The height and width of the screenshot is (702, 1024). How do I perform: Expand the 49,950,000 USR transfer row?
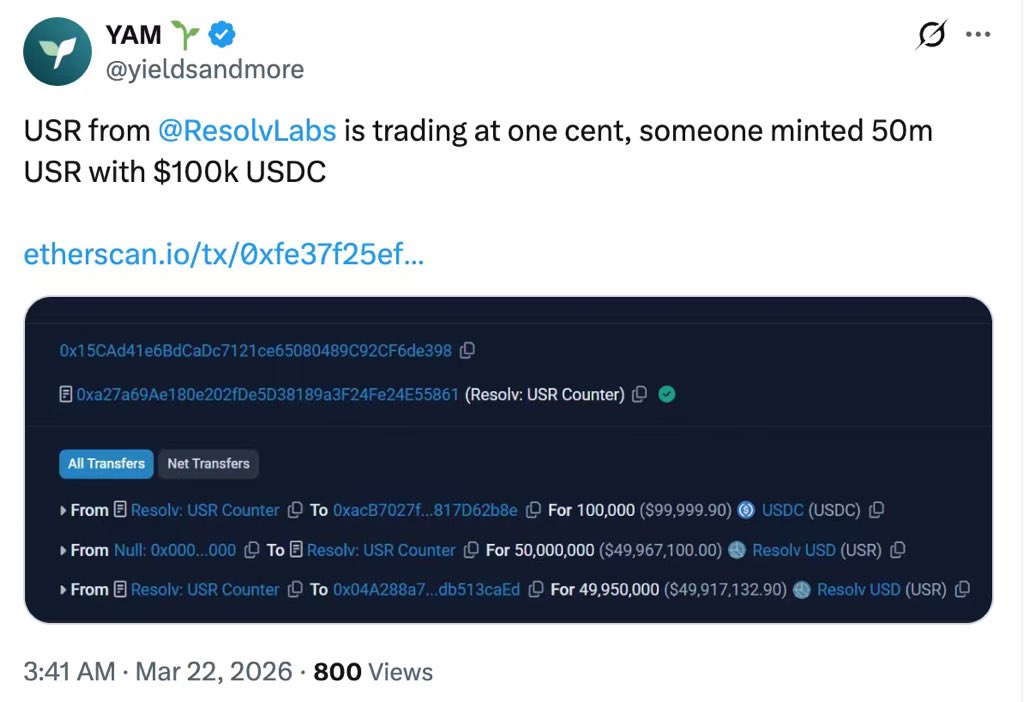tap(64, 590)
